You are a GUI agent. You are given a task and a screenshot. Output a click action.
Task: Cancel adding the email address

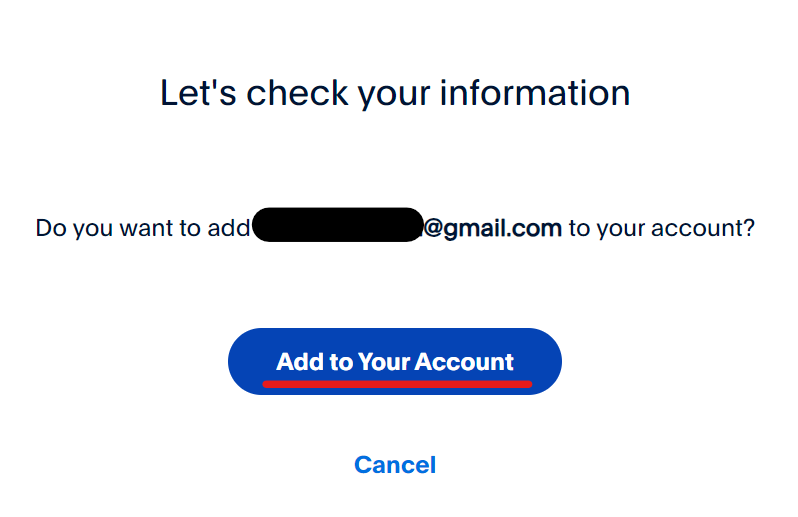click(x=395, y=465)
